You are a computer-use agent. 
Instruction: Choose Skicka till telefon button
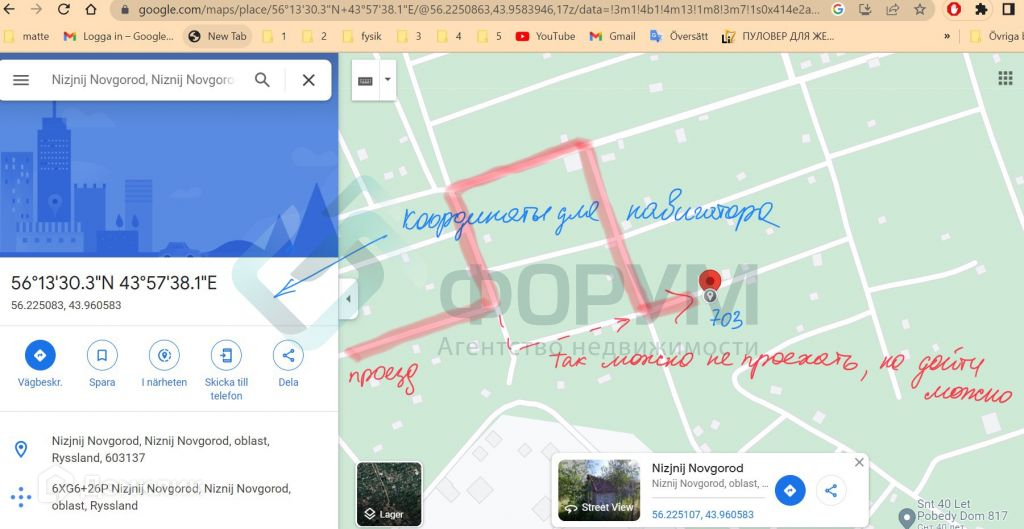point(227,371)
